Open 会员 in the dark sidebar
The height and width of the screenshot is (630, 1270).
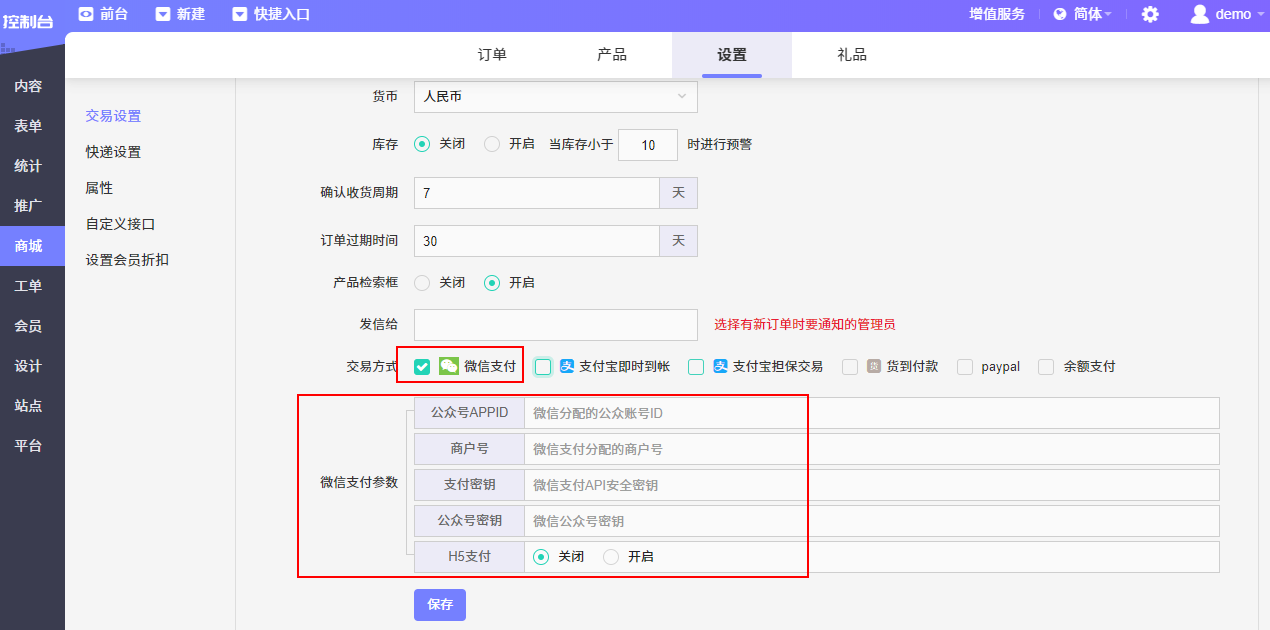[x=28, y=326]
